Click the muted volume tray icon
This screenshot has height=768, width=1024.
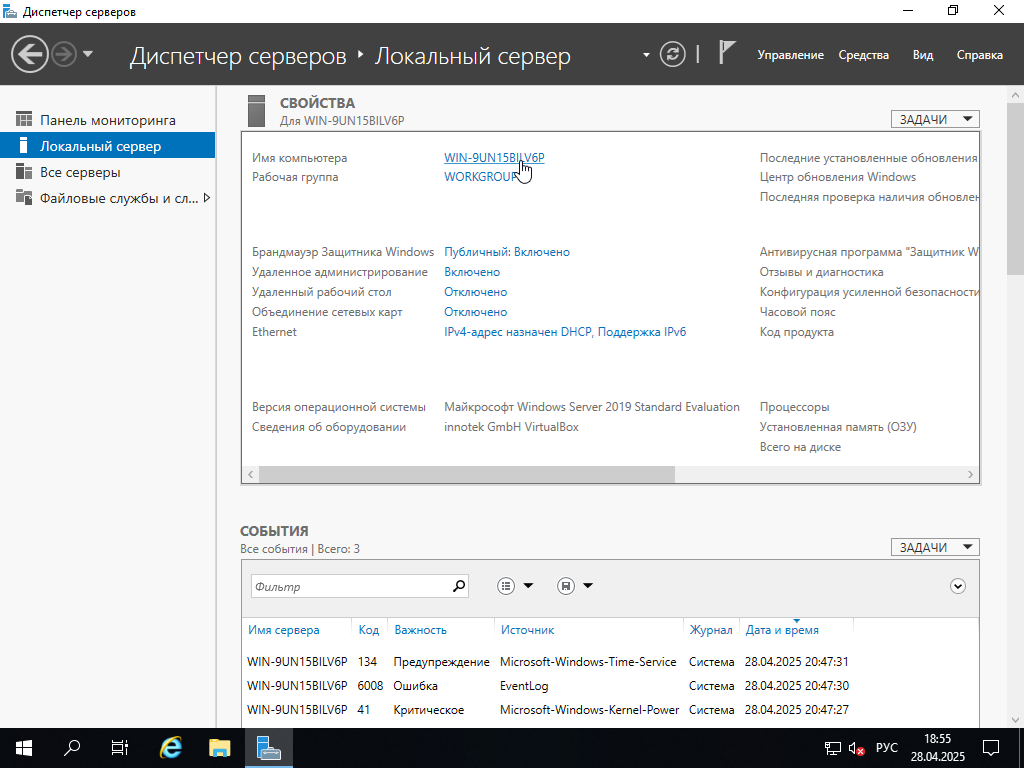[x=856, y=748]
